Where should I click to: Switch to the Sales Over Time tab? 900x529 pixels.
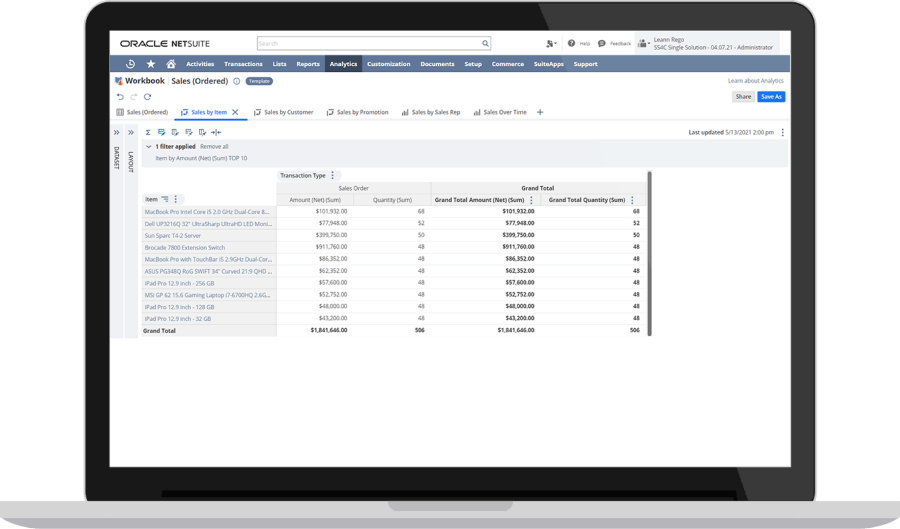tap(500, 112)
